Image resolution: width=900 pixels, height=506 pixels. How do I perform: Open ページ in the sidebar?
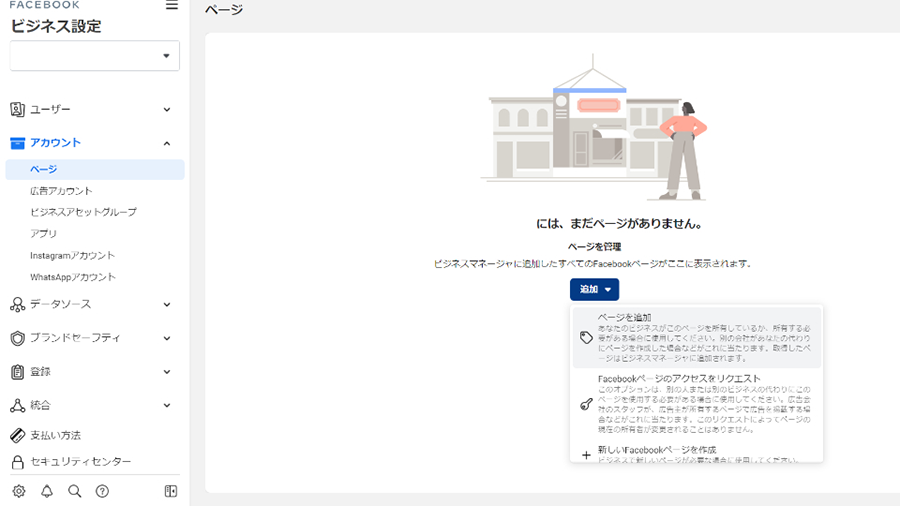pos(95,169)
